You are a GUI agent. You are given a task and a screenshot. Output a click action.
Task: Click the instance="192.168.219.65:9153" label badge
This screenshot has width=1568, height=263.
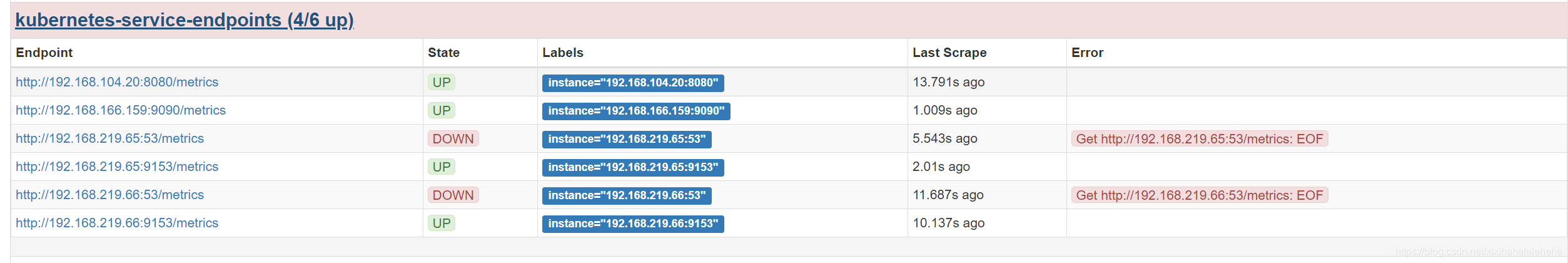633,167
